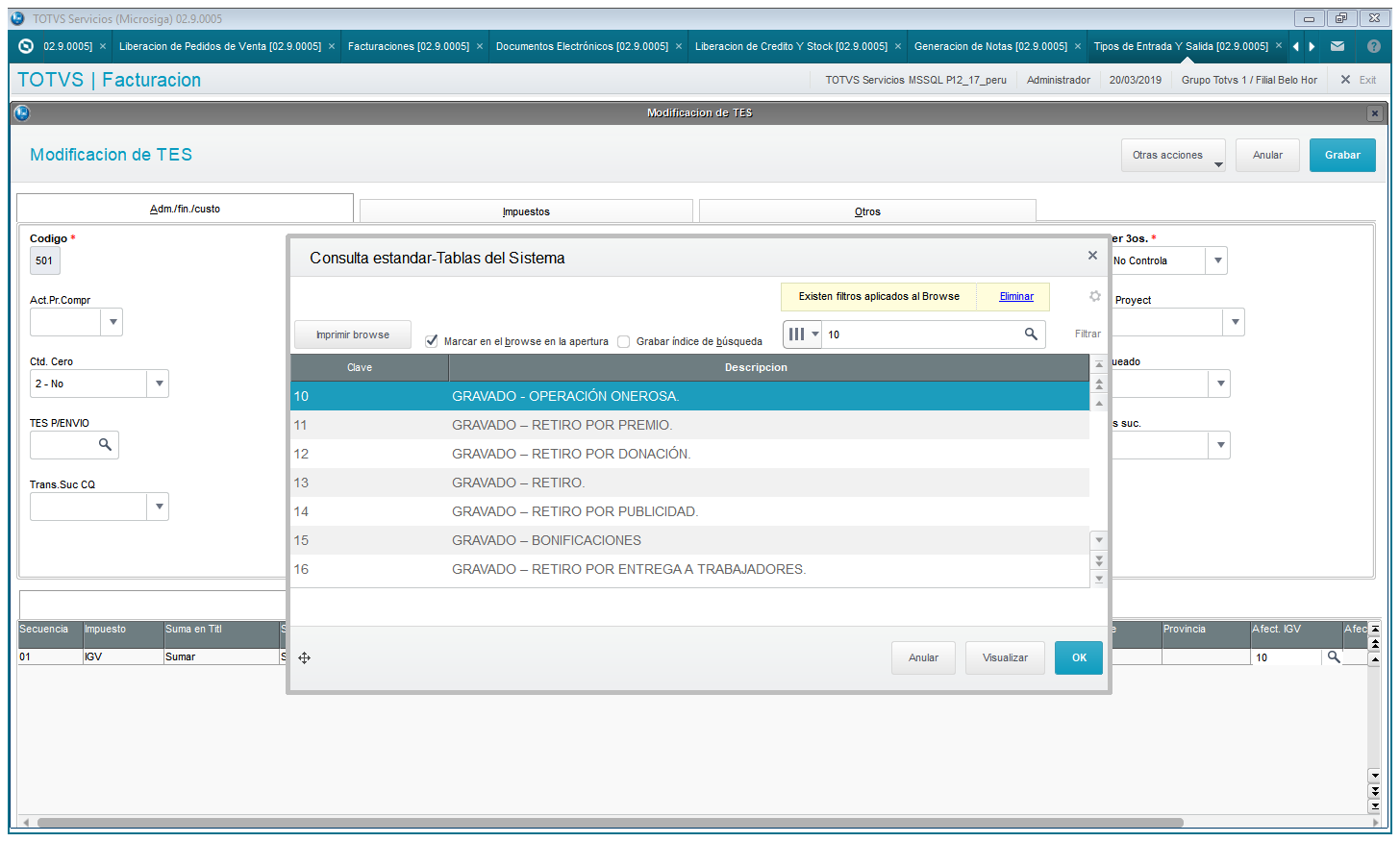Screen dimensions: 1400x842
Task: Select row 14 RETIRO POR PUBLICIDAD
Action: (x=689, y=511)
